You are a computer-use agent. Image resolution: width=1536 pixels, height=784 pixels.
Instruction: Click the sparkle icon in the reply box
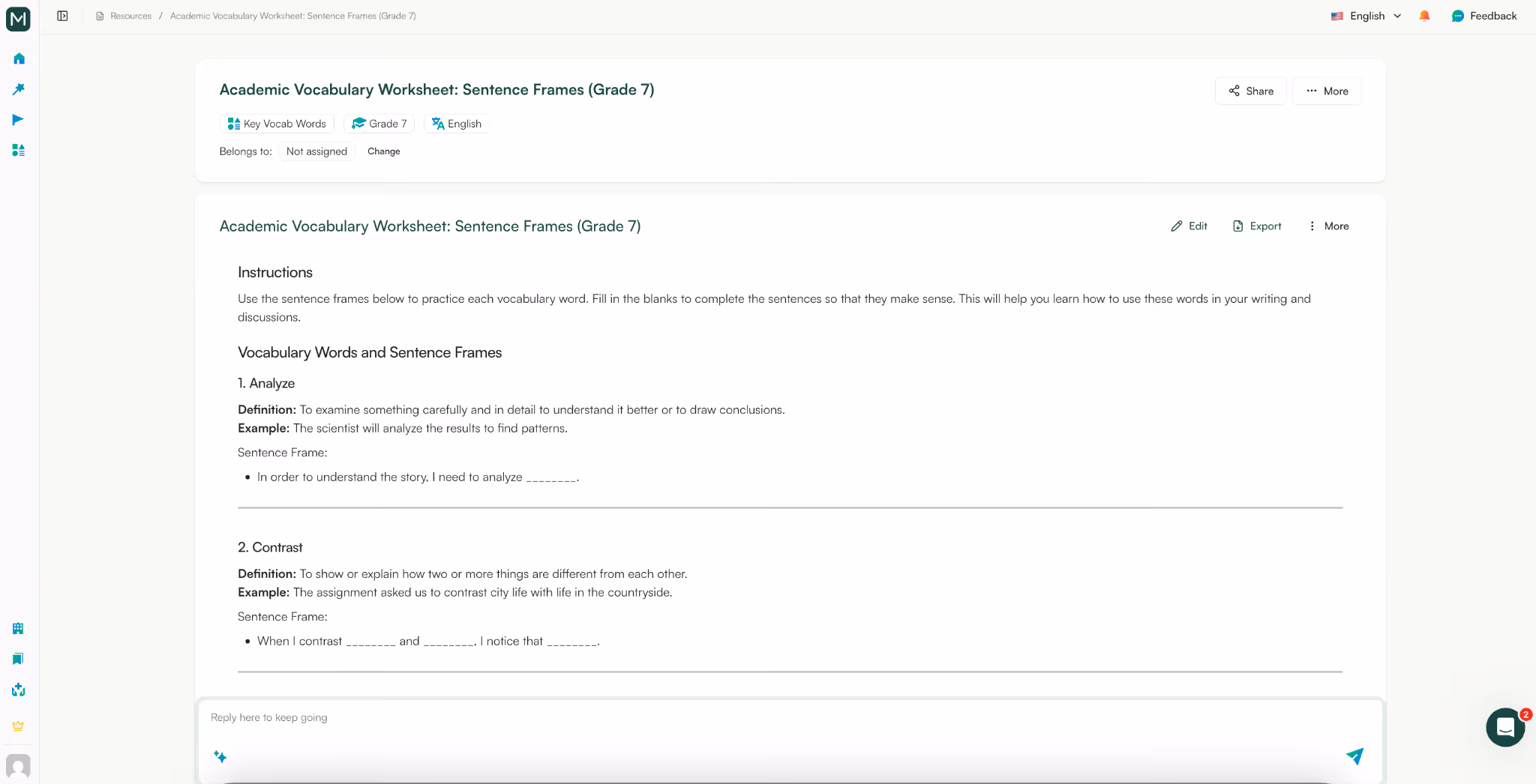[x=220, y=757]
